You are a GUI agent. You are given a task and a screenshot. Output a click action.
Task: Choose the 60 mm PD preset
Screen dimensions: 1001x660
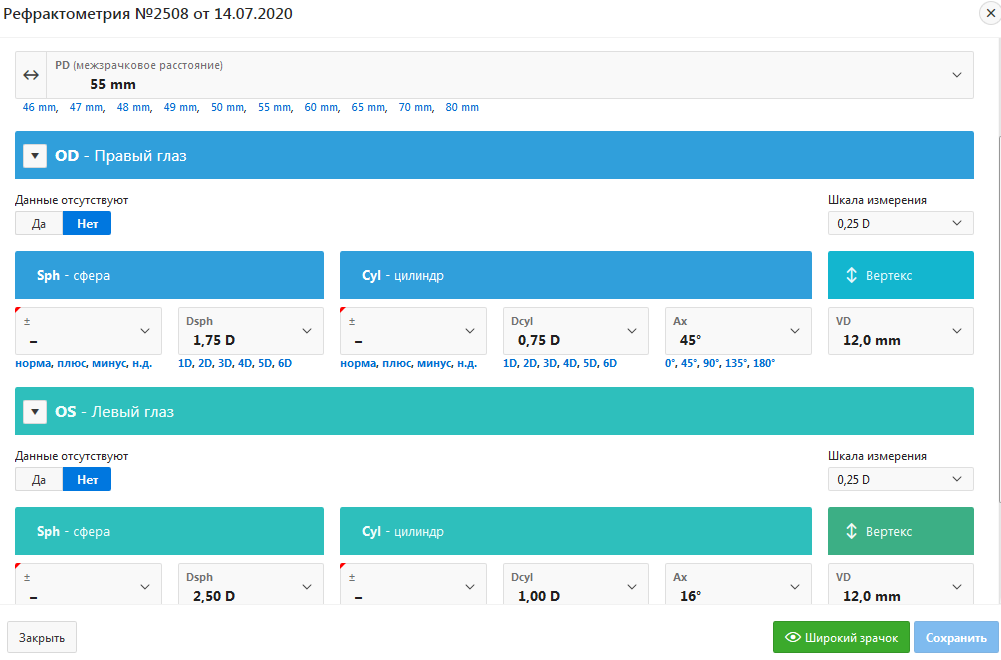(323, 107)
